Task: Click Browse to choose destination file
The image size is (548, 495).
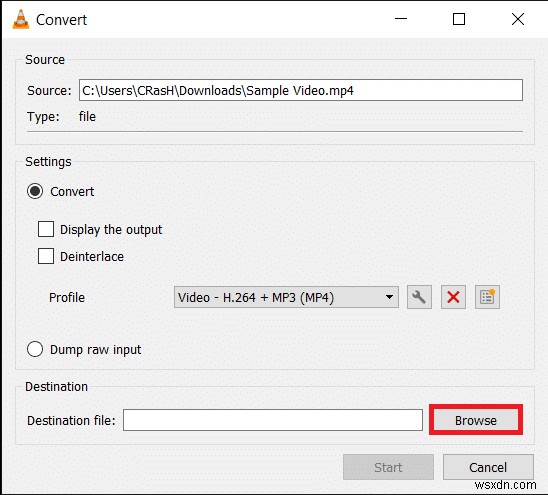Action: 476,420
